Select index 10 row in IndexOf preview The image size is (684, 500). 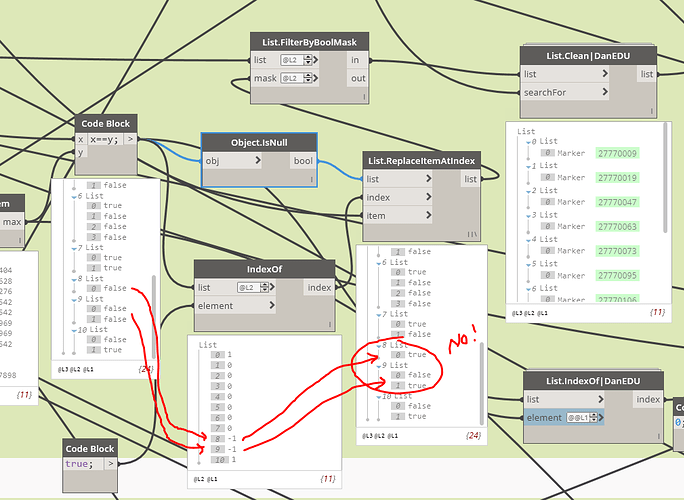tap(224, 459)
